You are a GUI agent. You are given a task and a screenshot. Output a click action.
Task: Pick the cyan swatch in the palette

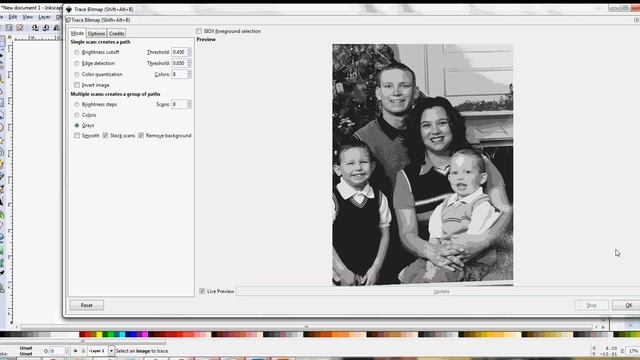click(x=122, y=335)
